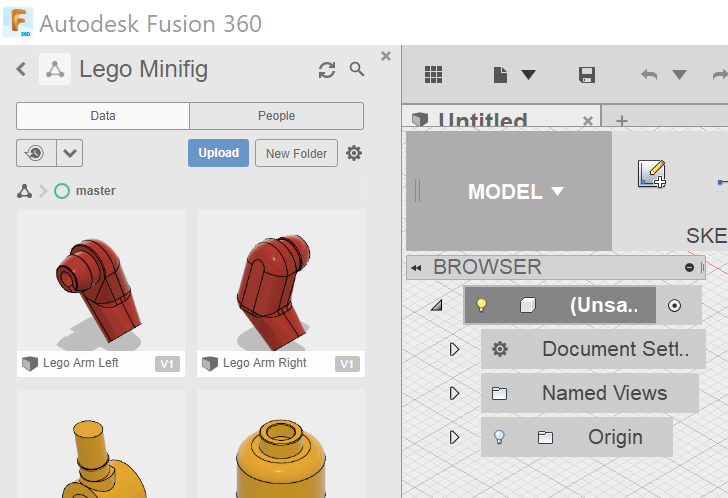Toggle Origin visibility light bulb

(x=499, y=437)
